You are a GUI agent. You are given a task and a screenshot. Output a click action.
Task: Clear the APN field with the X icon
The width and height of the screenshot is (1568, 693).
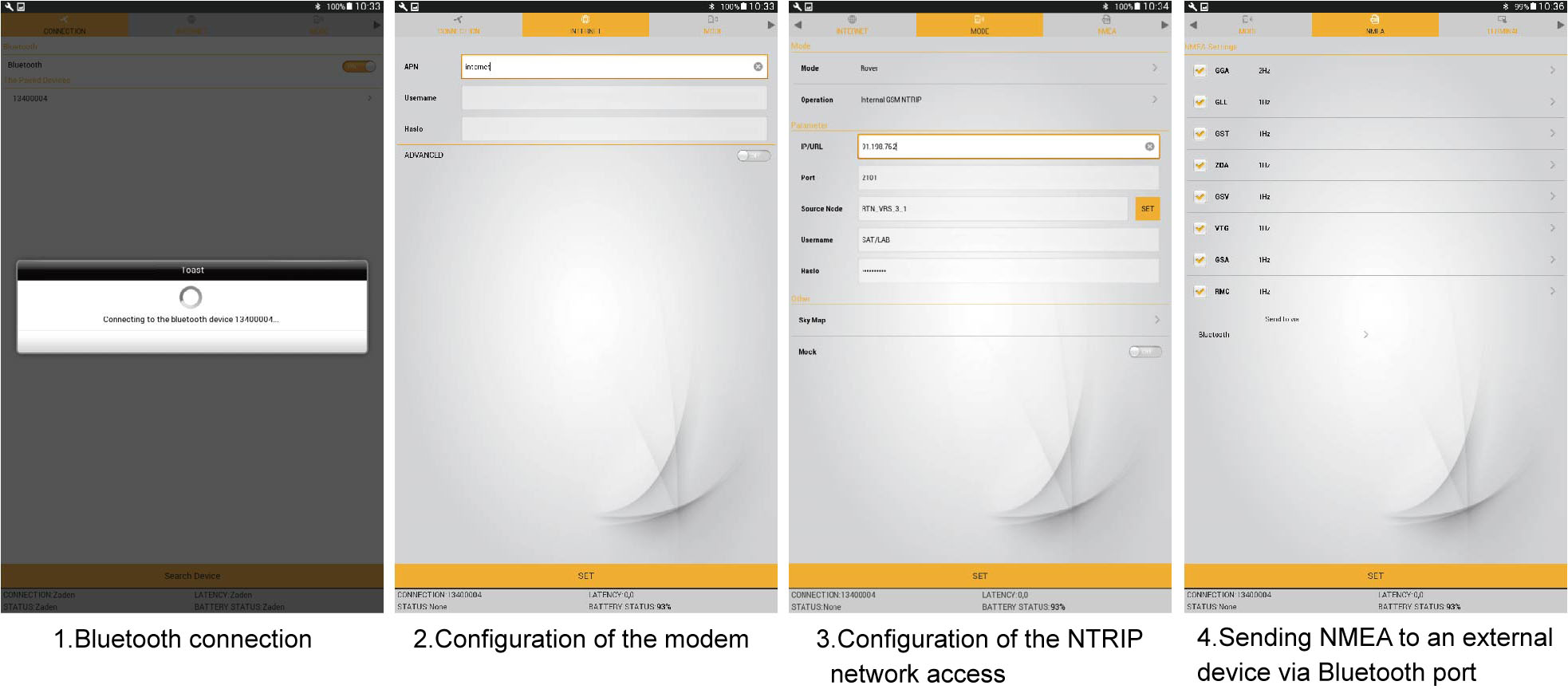pos(758,66)
